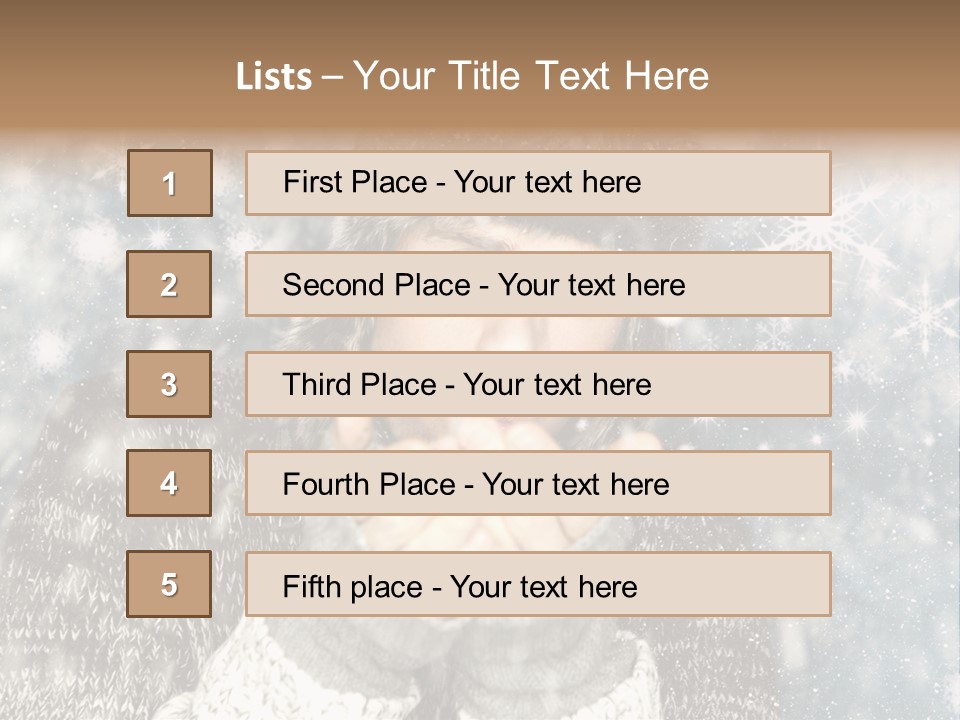Click Your Title Text Here in title
This screenshot has width=960, height=720.
[531, 76]
